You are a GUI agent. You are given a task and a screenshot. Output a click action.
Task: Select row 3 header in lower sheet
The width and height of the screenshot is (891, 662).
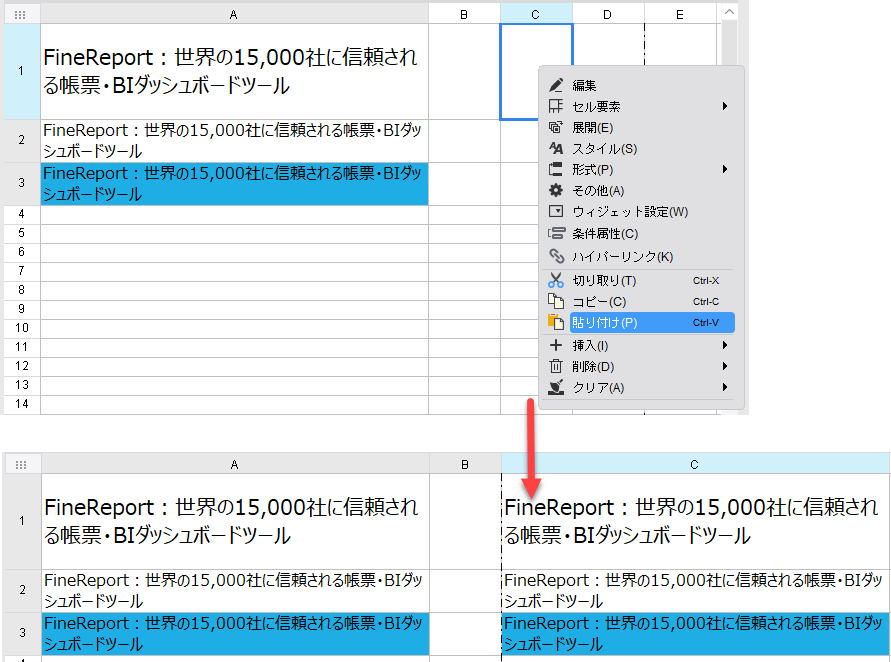click(22, 634)
